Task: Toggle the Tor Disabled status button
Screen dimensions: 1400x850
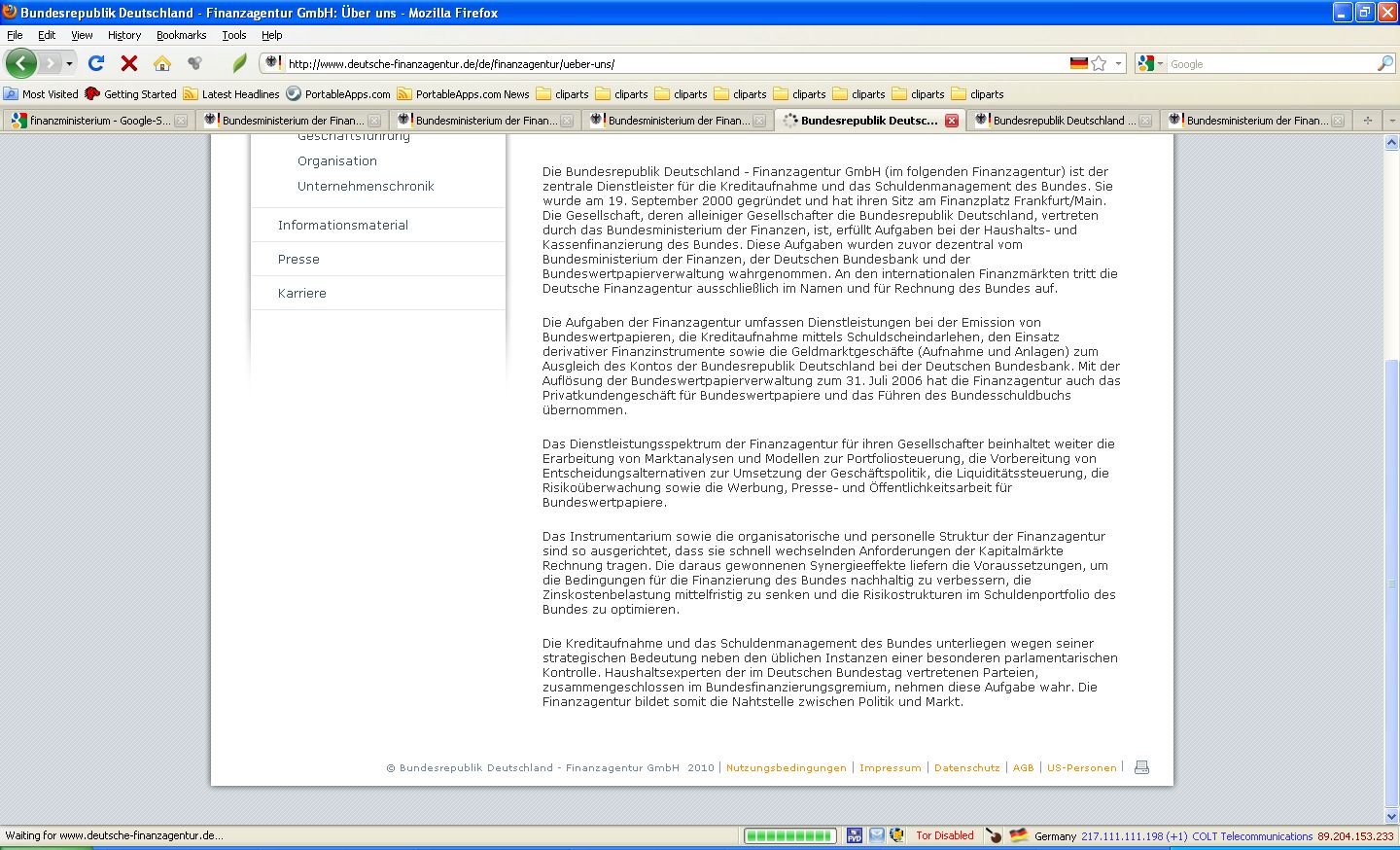Action: tap(944, 835)
